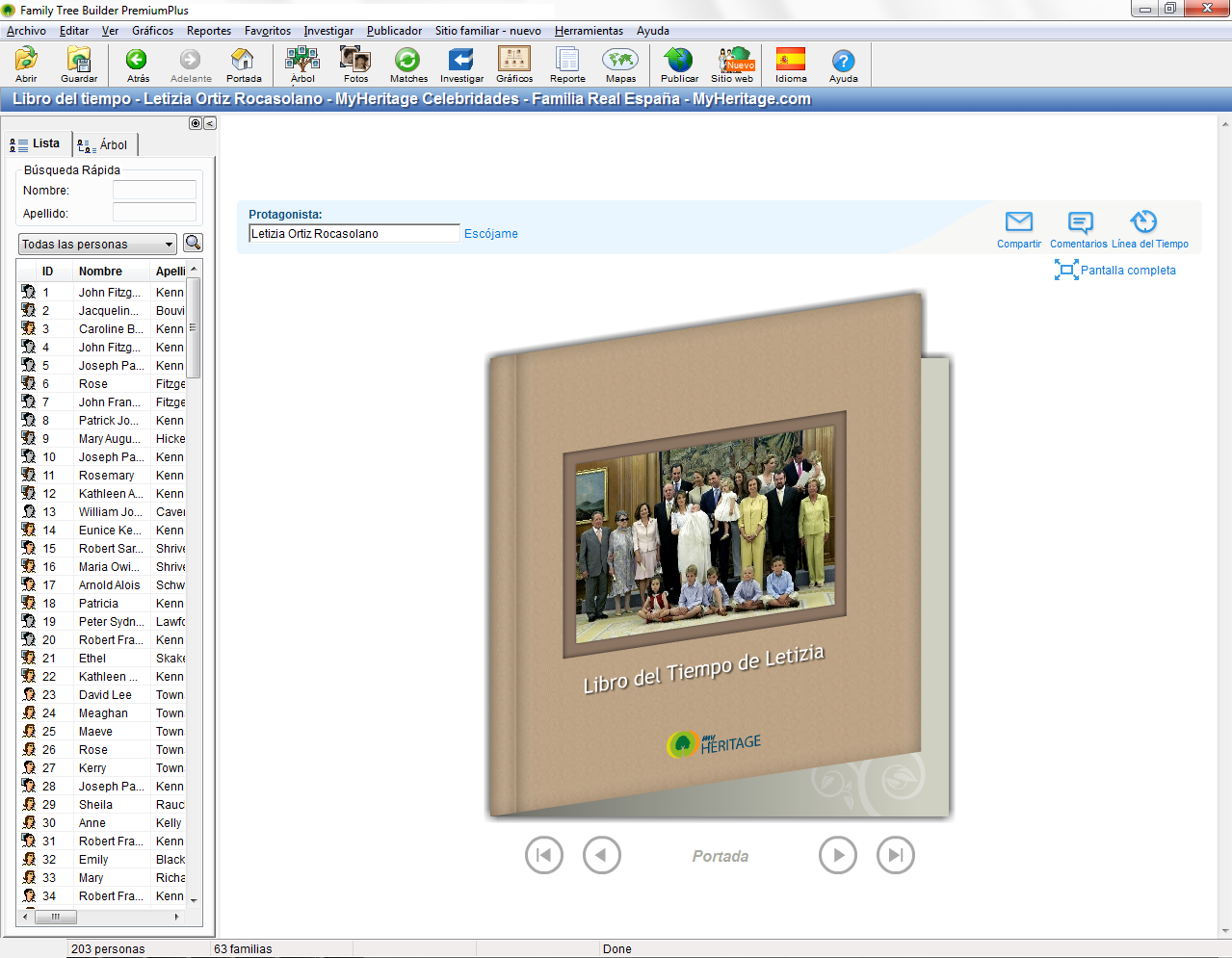Collapse the side panel with arrow button
Image resolution: width=1232 pixels, height=958 pixels.
coord(210,123)
